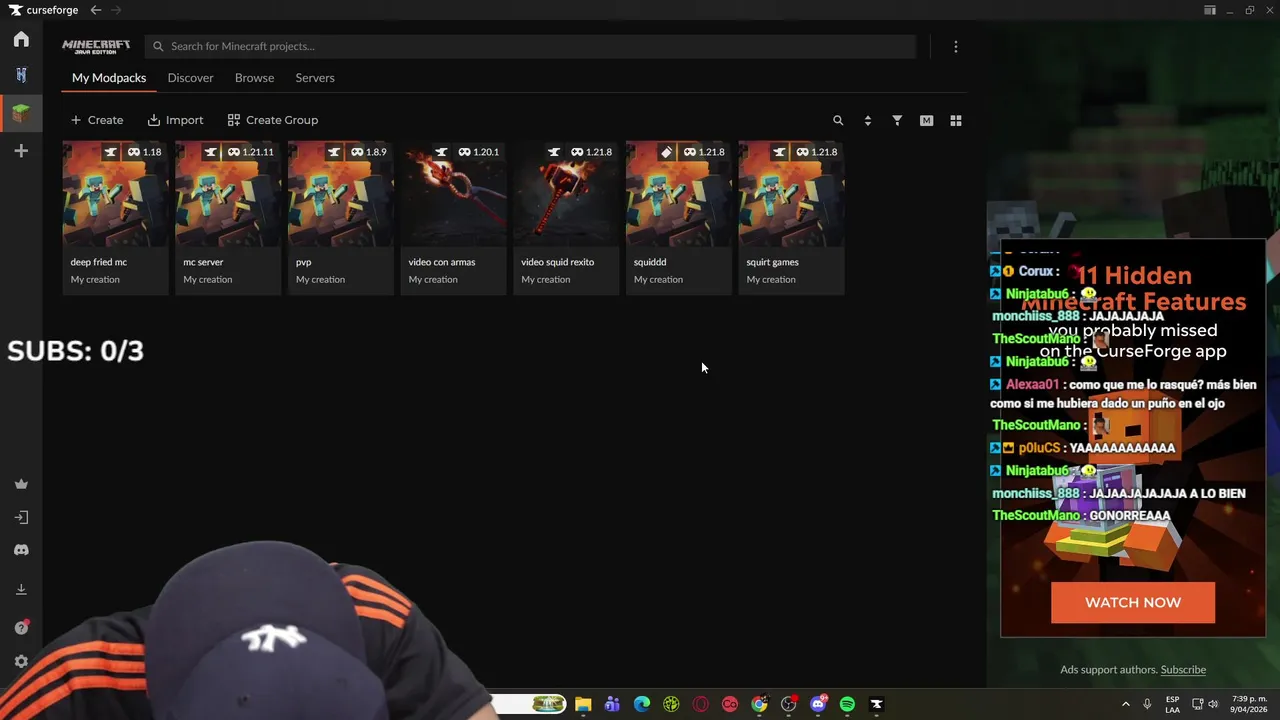Toggle the medium size view button

[926, 120]
